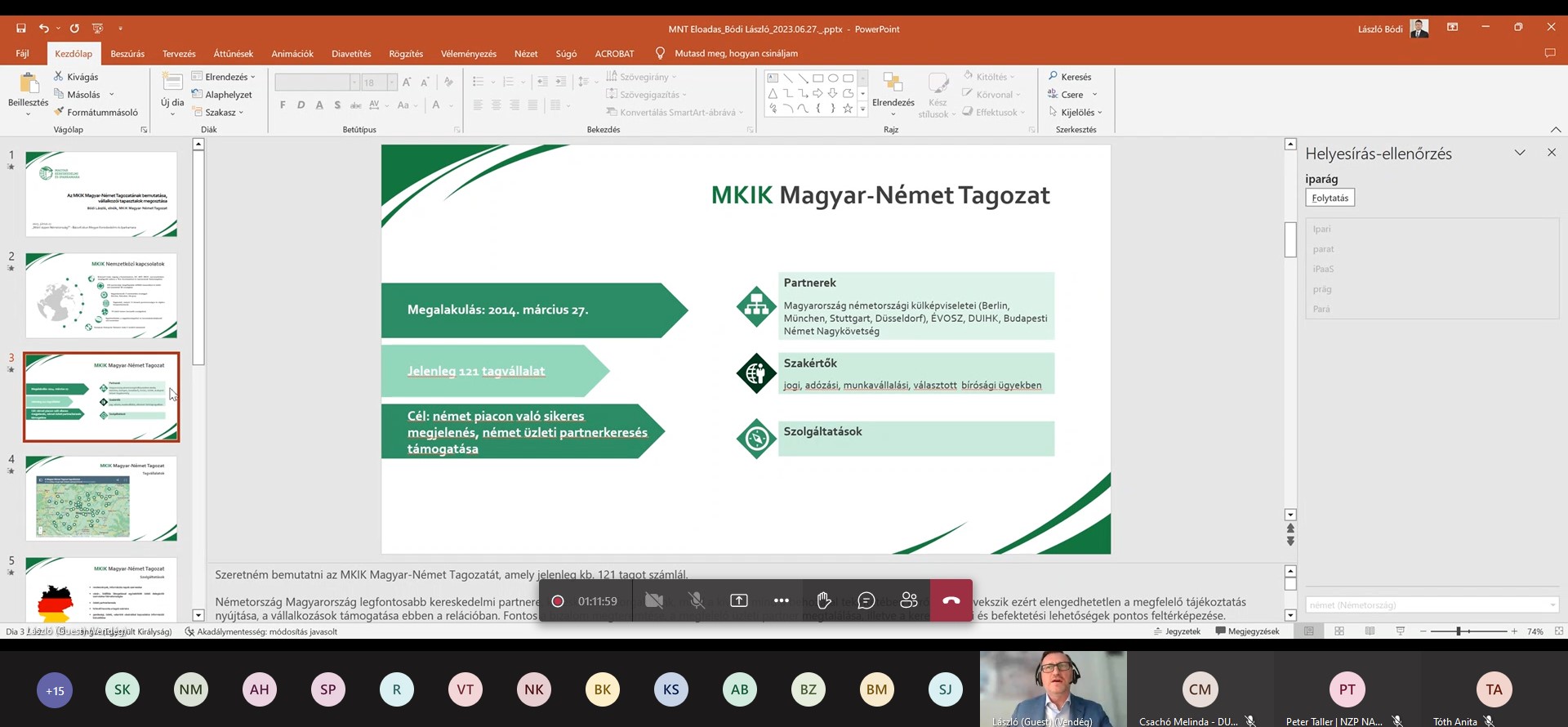Collapse the ribbon with the chevron
Viewport: 1568px width, 727px height.
tap(1556, 130)
